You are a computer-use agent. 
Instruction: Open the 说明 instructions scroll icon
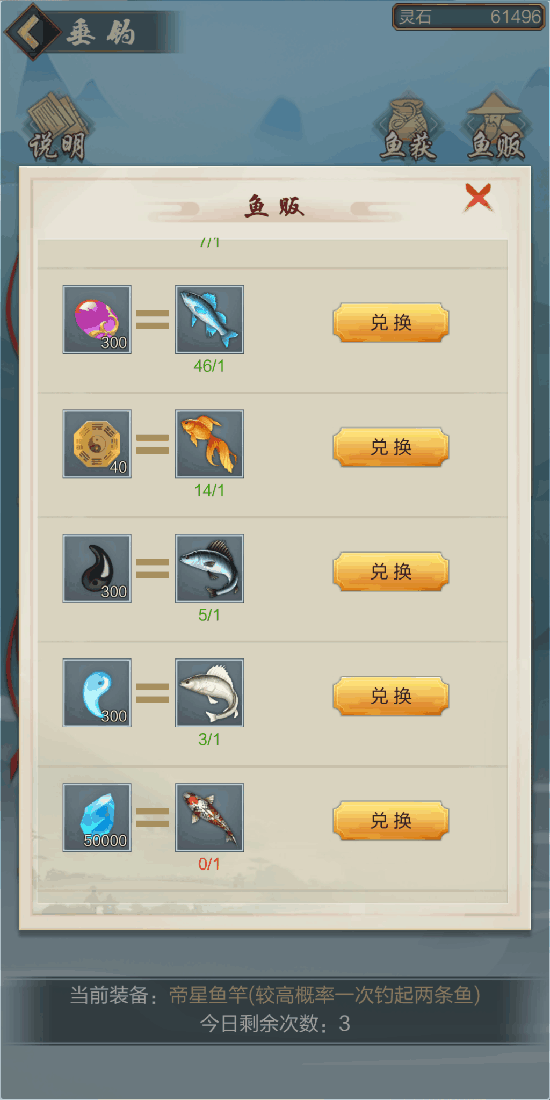(x=56, y=128)
